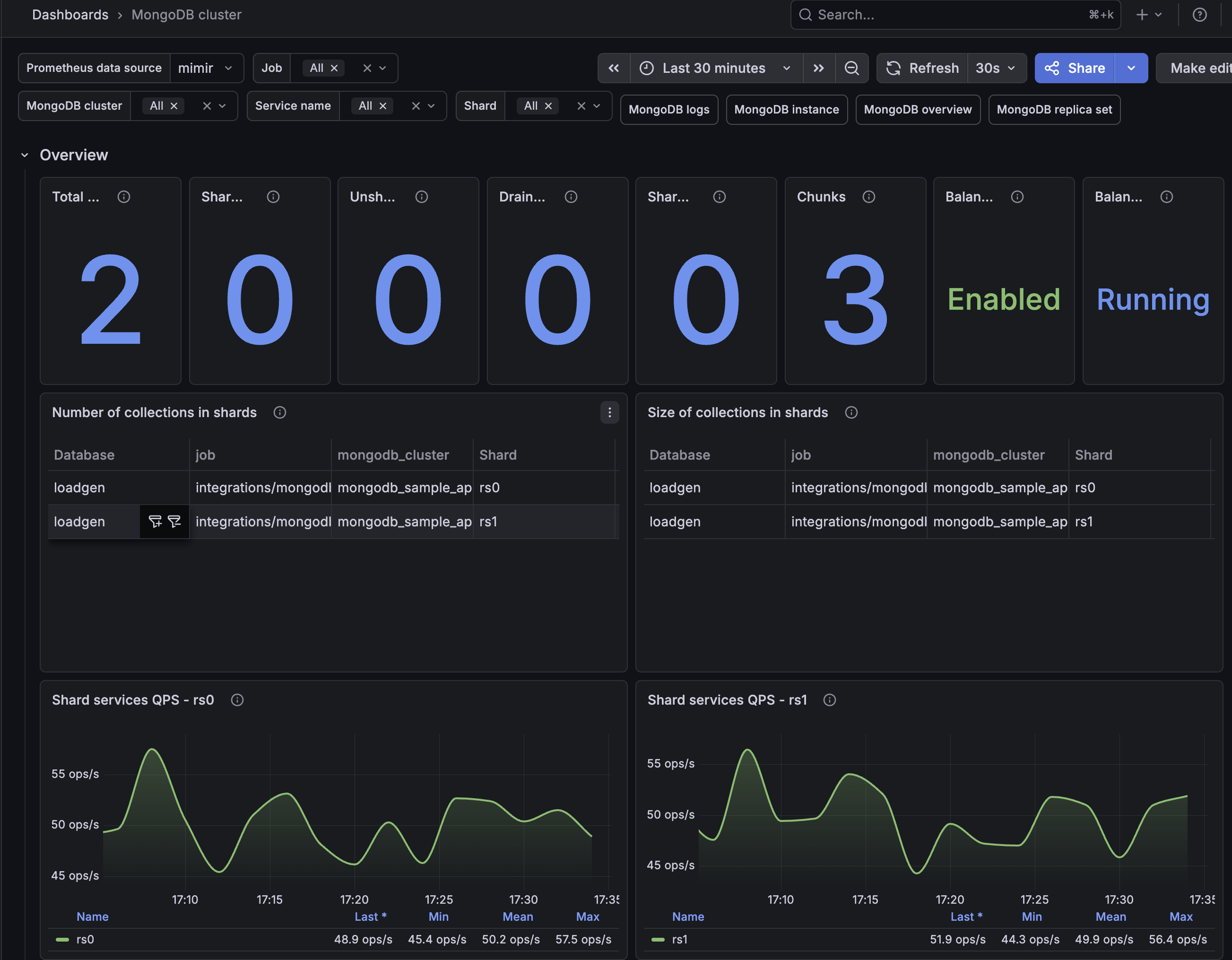Remove the All tag from Job filter
Viewport: 1232px width, 960px height.
tap(334, 68)
